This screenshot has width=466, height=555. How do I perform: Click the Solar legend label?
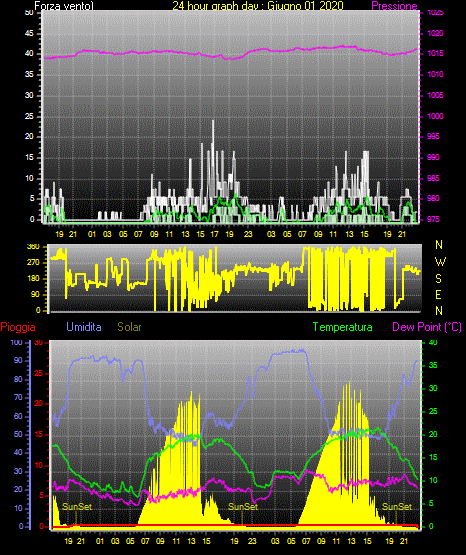[130, 327]
